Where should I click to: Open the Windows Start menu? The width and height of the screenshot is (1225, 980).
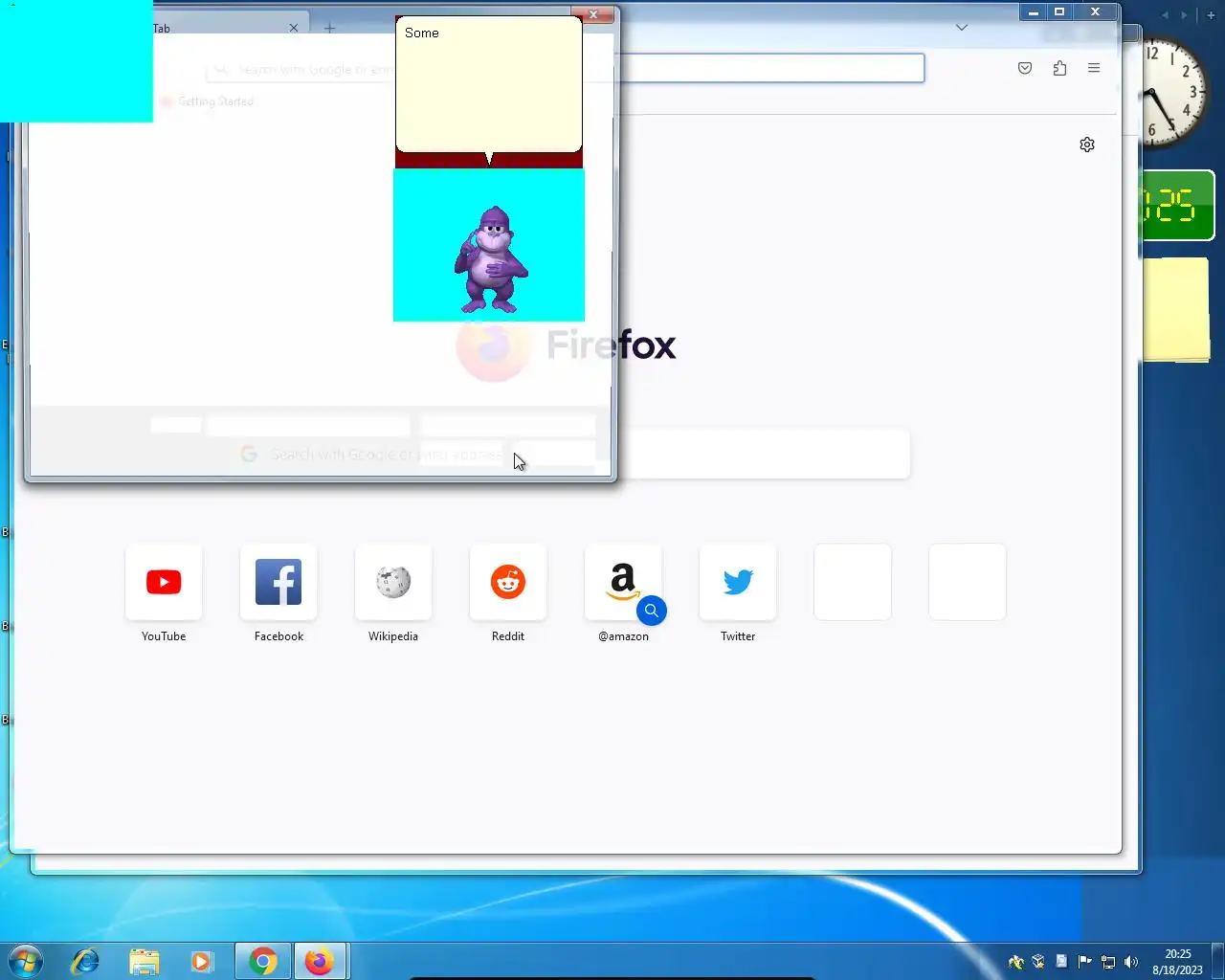pyautogui.click(x=26, y=961)
